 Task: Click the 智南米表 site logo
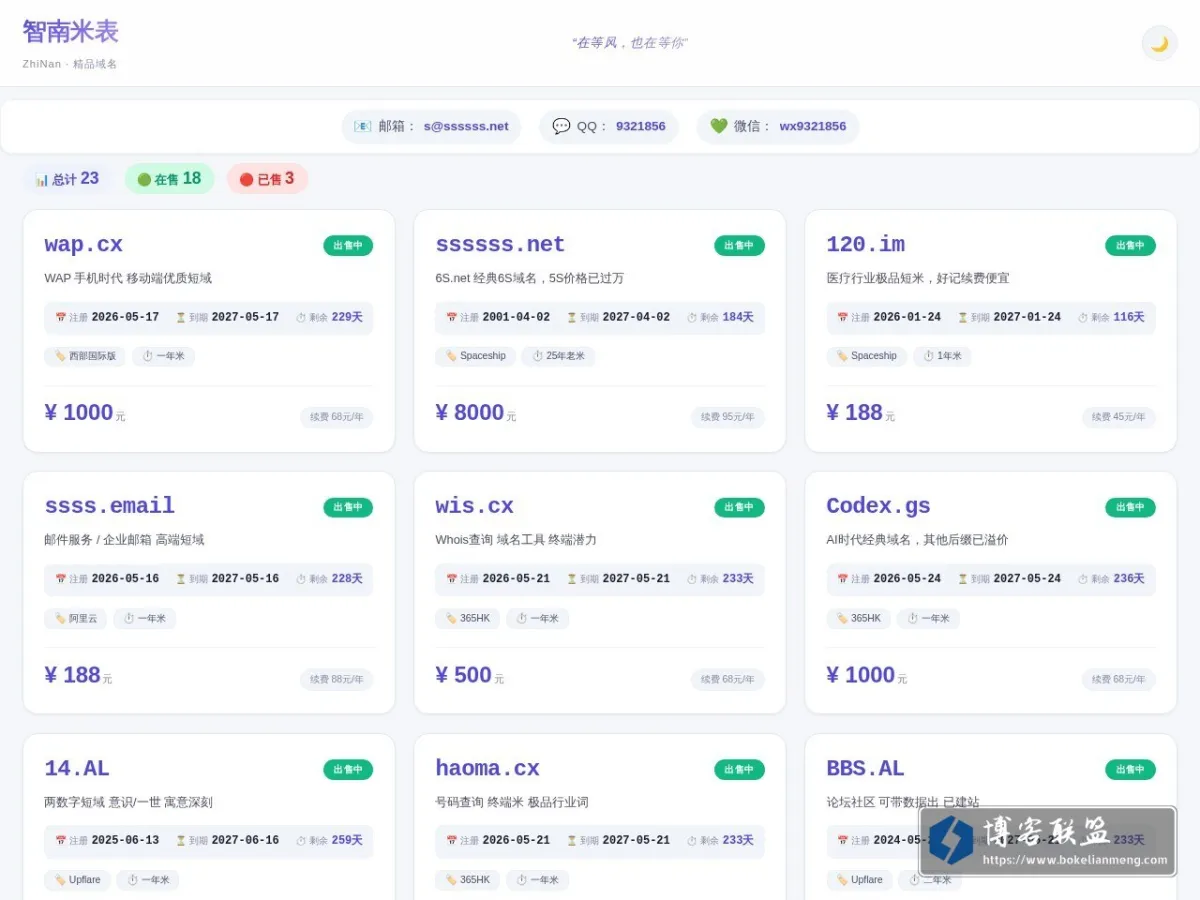[x=71, y=32]
